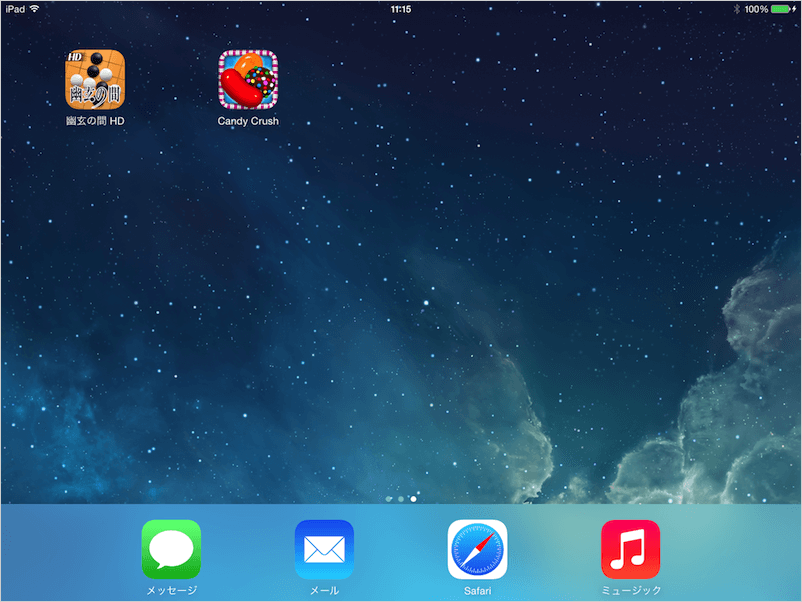Go to the second home screen page dot
This screenshot has height=602, width=802.
(x=401, y=499)
